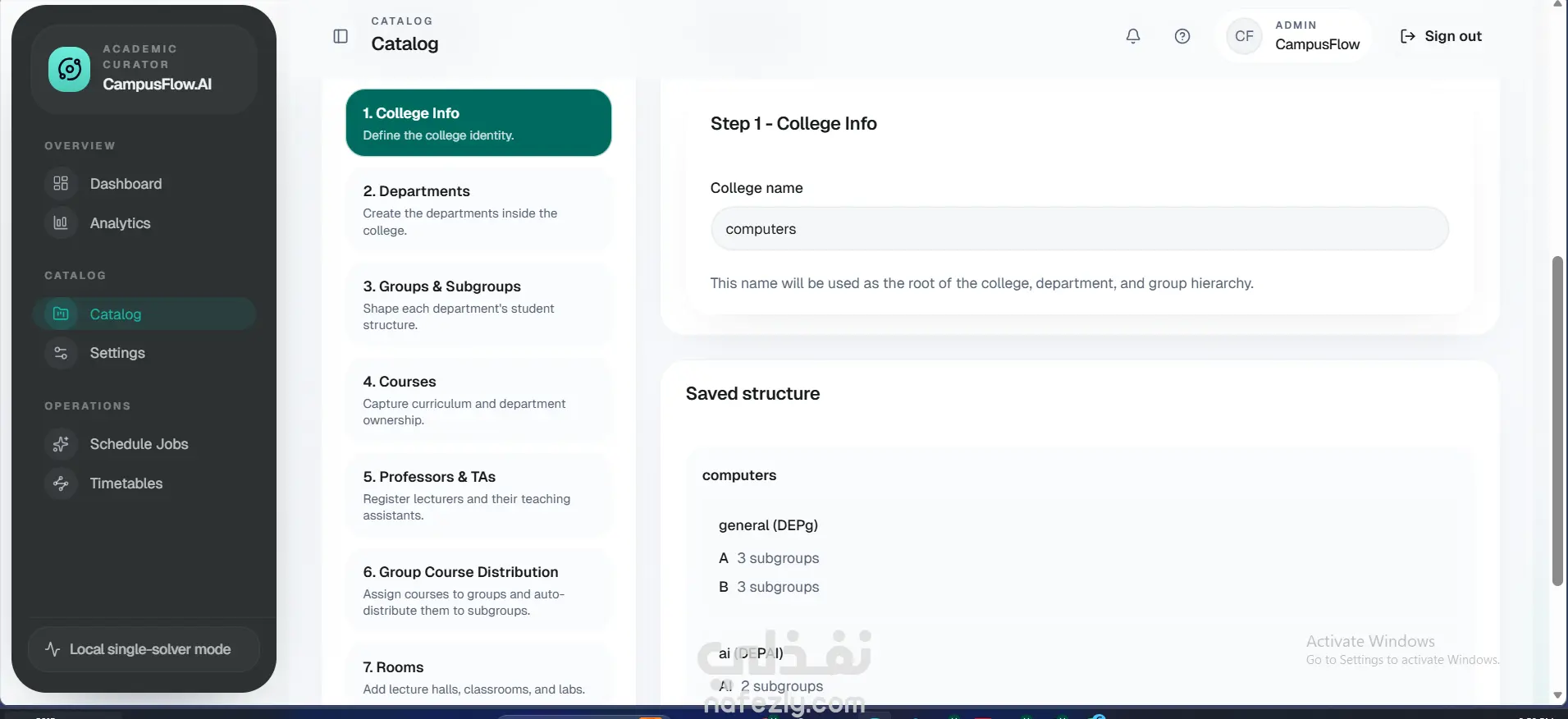Go to step 4. Courses

[x=479, y=400]
